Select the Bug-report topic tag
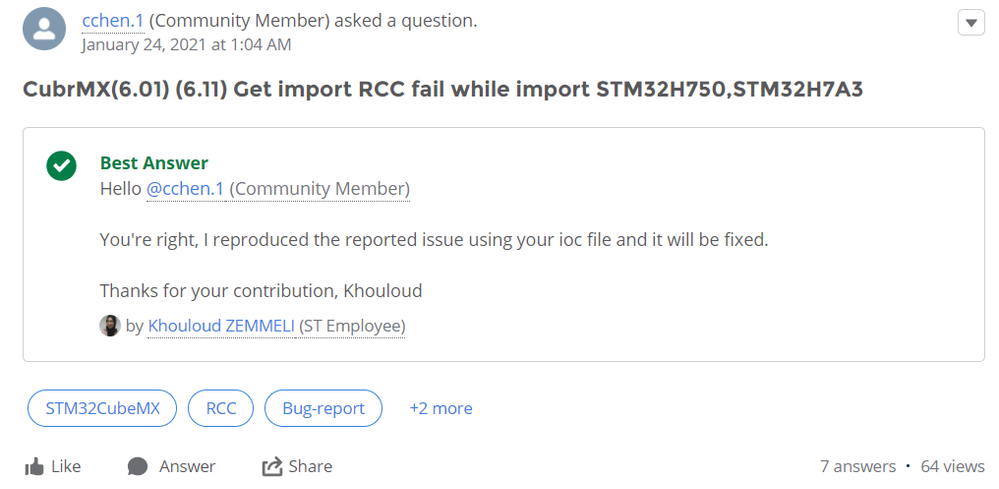This screenshot has height=489, width=999. pos(324,408)
